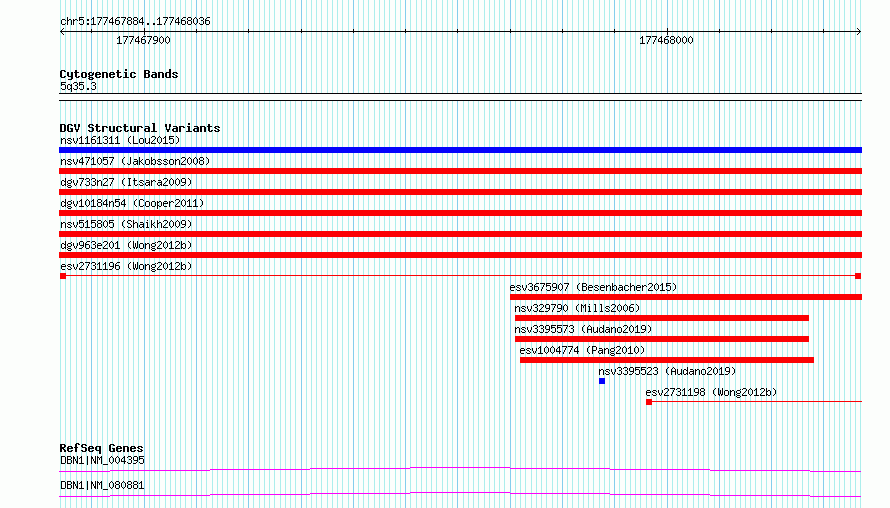Open variant nsv3395573 (Audano2019) label
This screenshot has height=508, width=890.
tap(583, 329)
